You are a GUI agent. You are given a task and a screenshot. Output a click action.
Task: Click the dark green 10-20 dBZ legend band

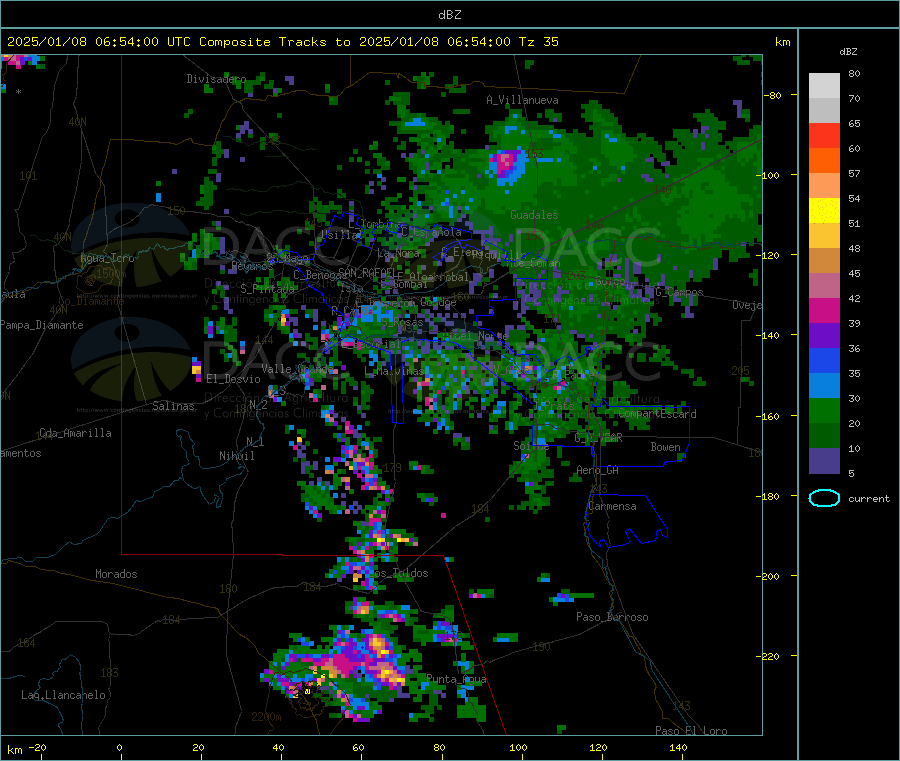(824, 436)
